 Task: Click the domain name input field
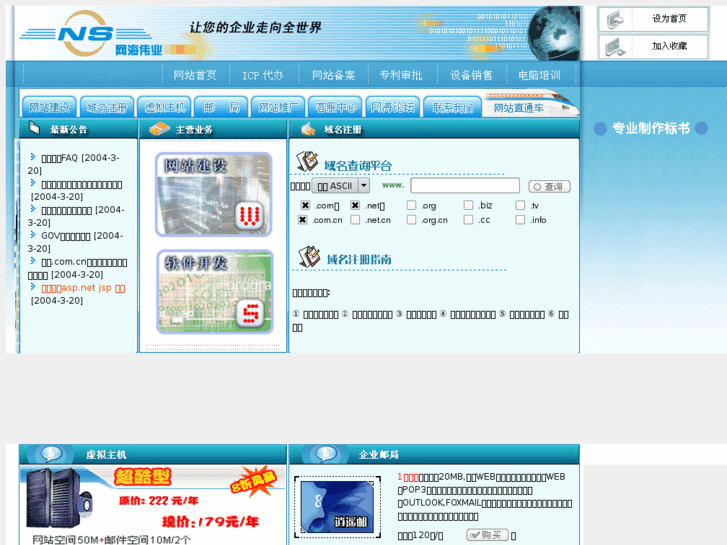(x=465, y=185)
